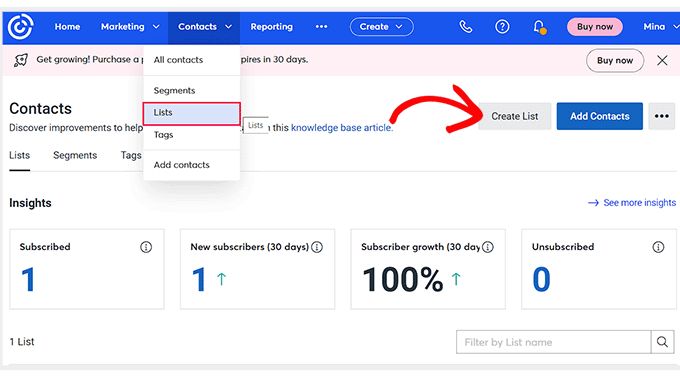Image resolution: width=680 pixels, height=377 pixels.
Task: Expand the Marketing menu
Action: click(x=130, y=27)
